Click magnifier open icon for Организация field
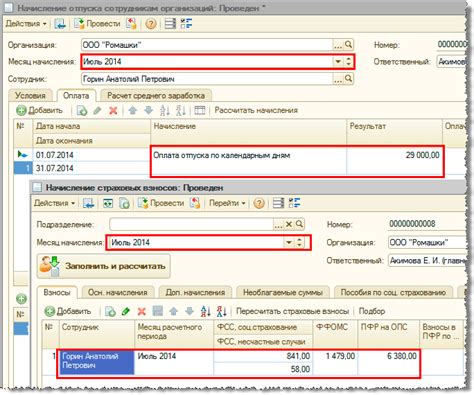This screenshot has width=474, height=395. 348,45
